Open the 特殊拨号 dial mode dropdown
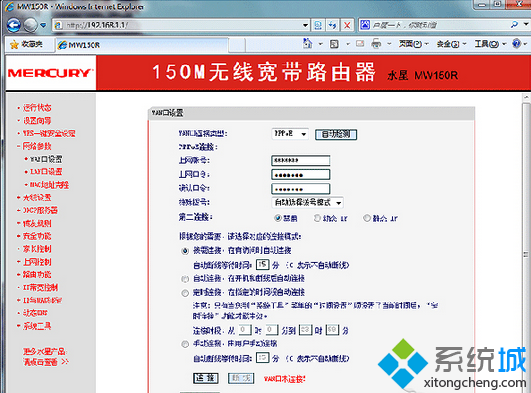The image size is (531, 393). point(307,203)
